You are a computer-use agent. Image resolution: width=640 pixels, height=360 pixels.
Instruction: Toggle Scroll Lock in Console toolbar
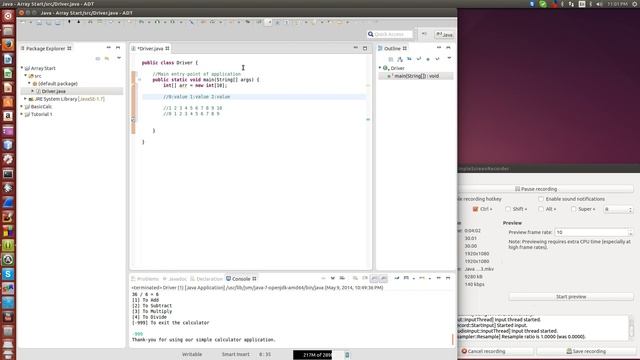(x=365, y=278)
